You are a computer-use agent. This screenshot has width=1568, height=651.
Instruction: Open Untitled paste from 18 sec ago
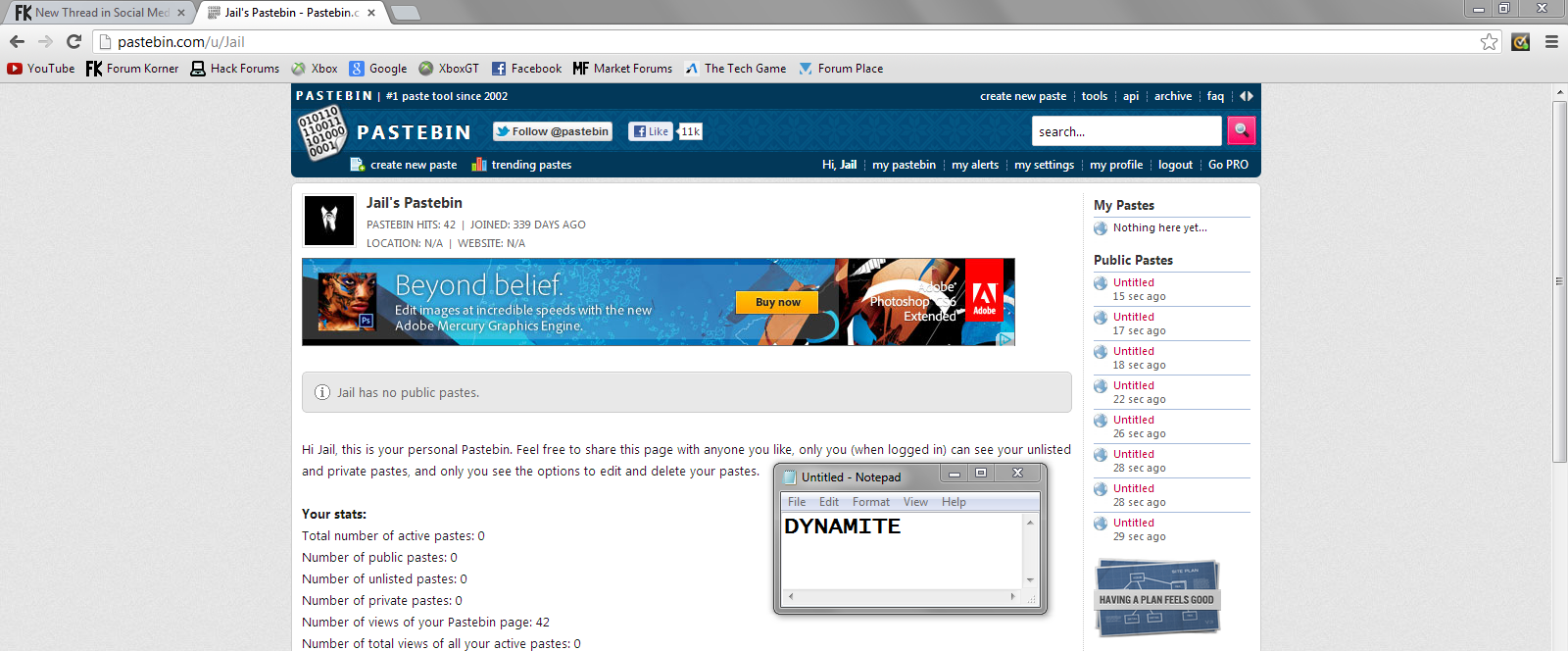1134,351
